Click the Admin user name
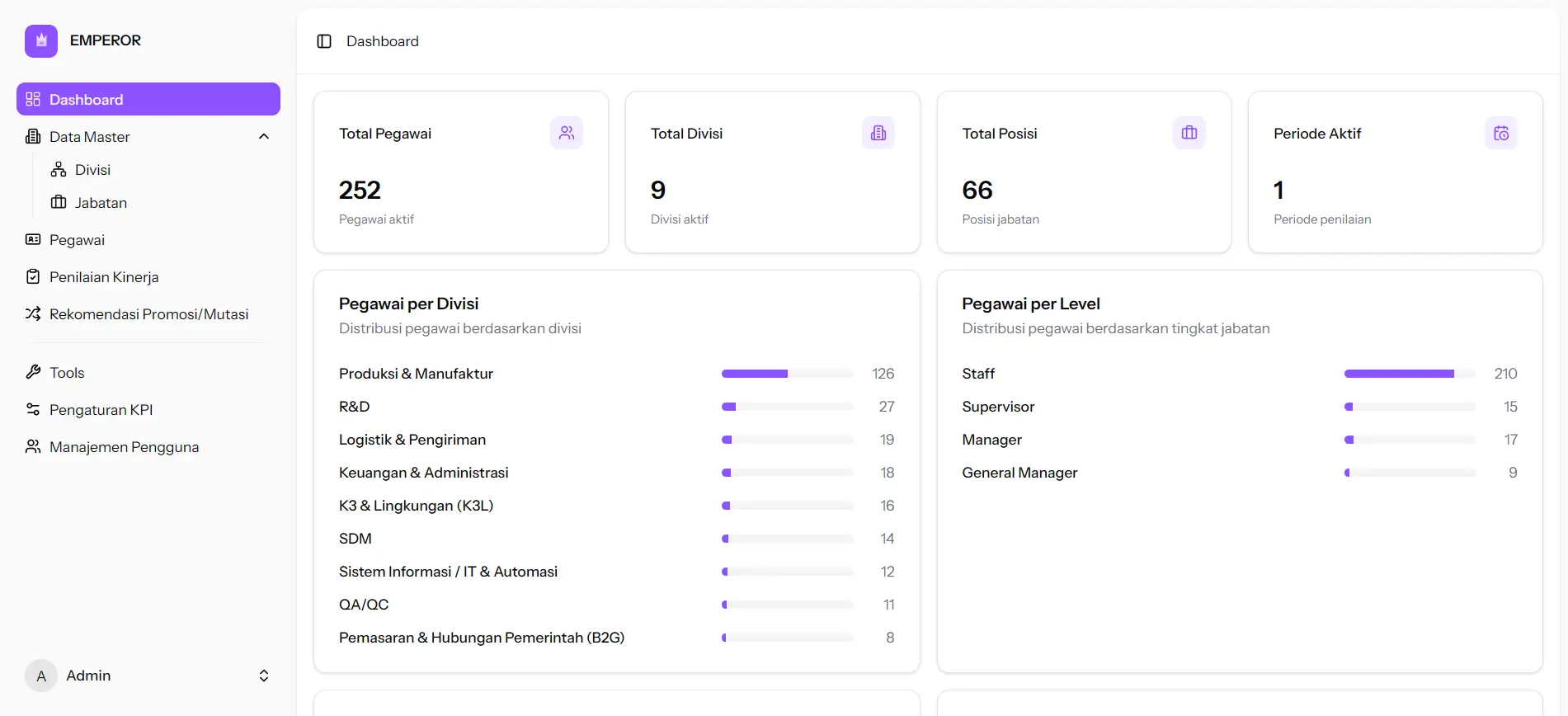Viewport: 1568px width, 716px height. (x=88, y=676)
